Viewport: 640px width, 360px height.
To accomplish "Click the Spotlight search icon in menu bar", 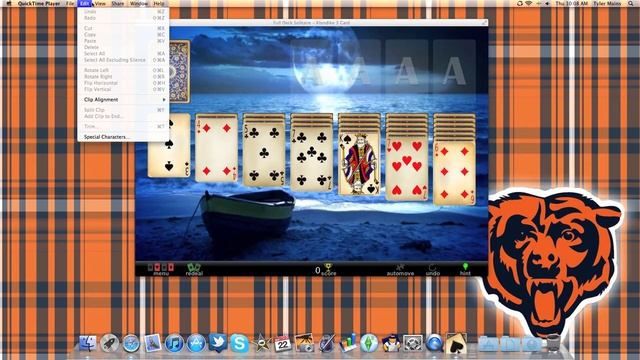I will (631, 3).
